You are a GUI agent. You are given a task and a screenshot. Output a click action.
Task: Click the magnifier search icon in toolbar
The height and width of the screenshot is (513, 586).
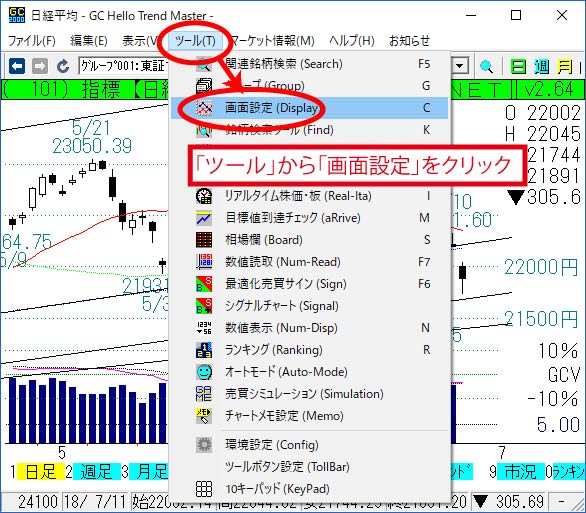coord(486,67)
